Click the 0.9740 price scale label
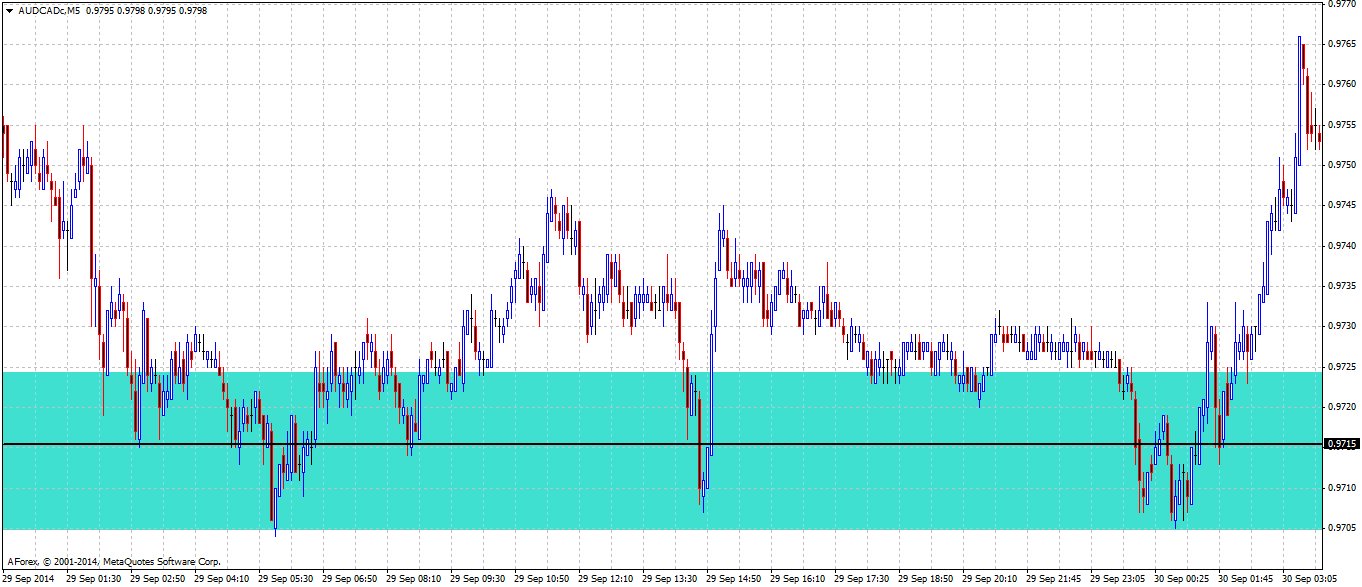This screenshot has width=1362, height=587. (1341, 245)
